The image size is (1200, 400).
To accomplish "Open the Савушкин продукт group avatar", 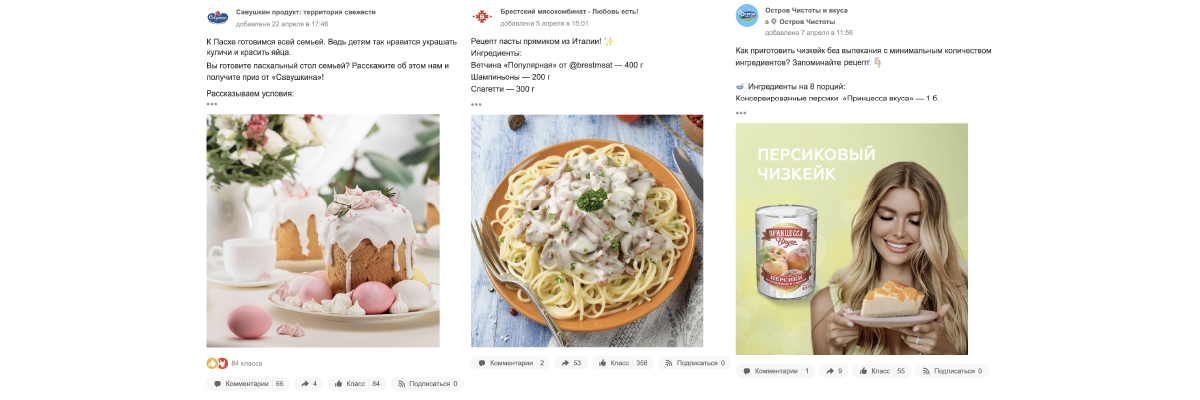I will click(x=217, y=16).
